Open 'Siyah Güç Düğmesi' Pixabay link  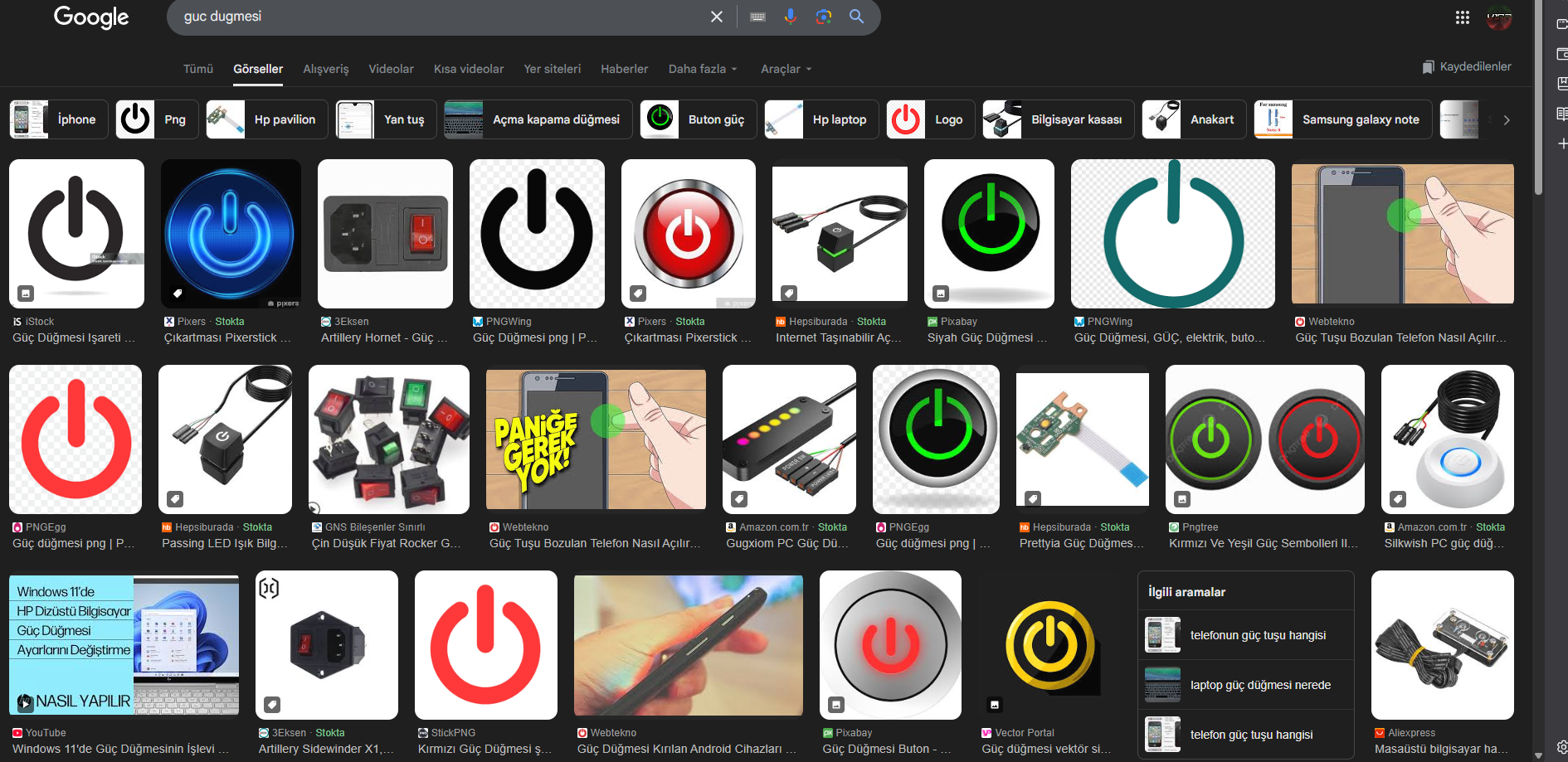point(987,337)
